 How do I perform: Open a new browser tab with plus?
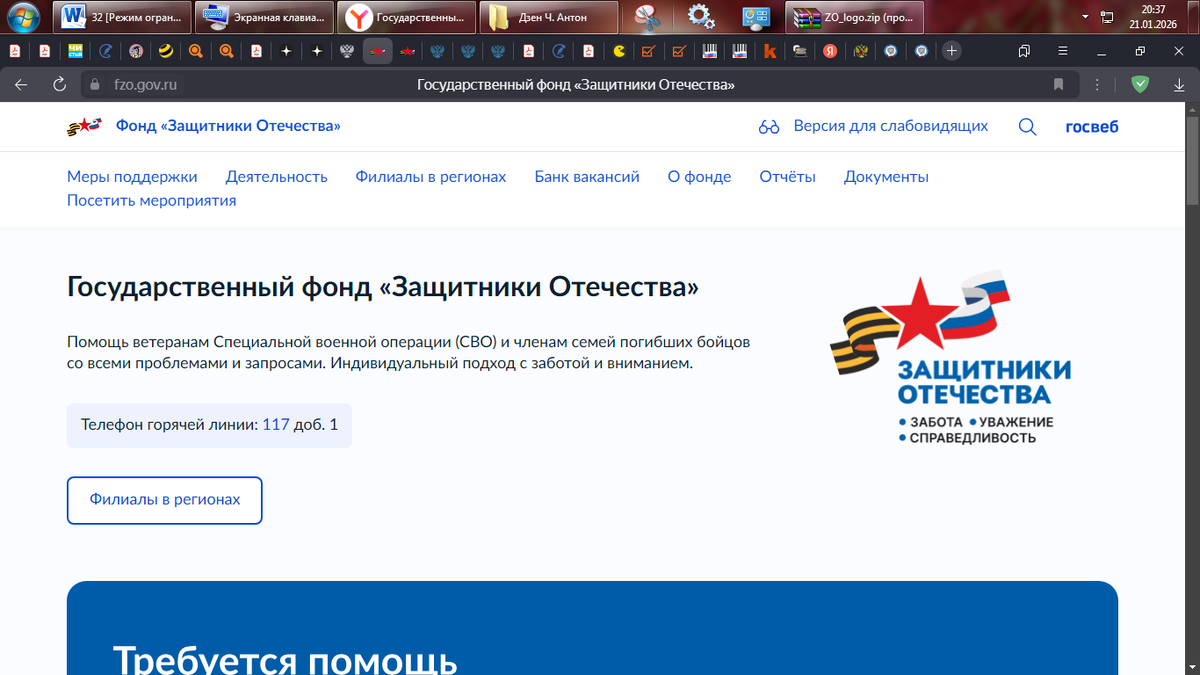click(952, 50)
